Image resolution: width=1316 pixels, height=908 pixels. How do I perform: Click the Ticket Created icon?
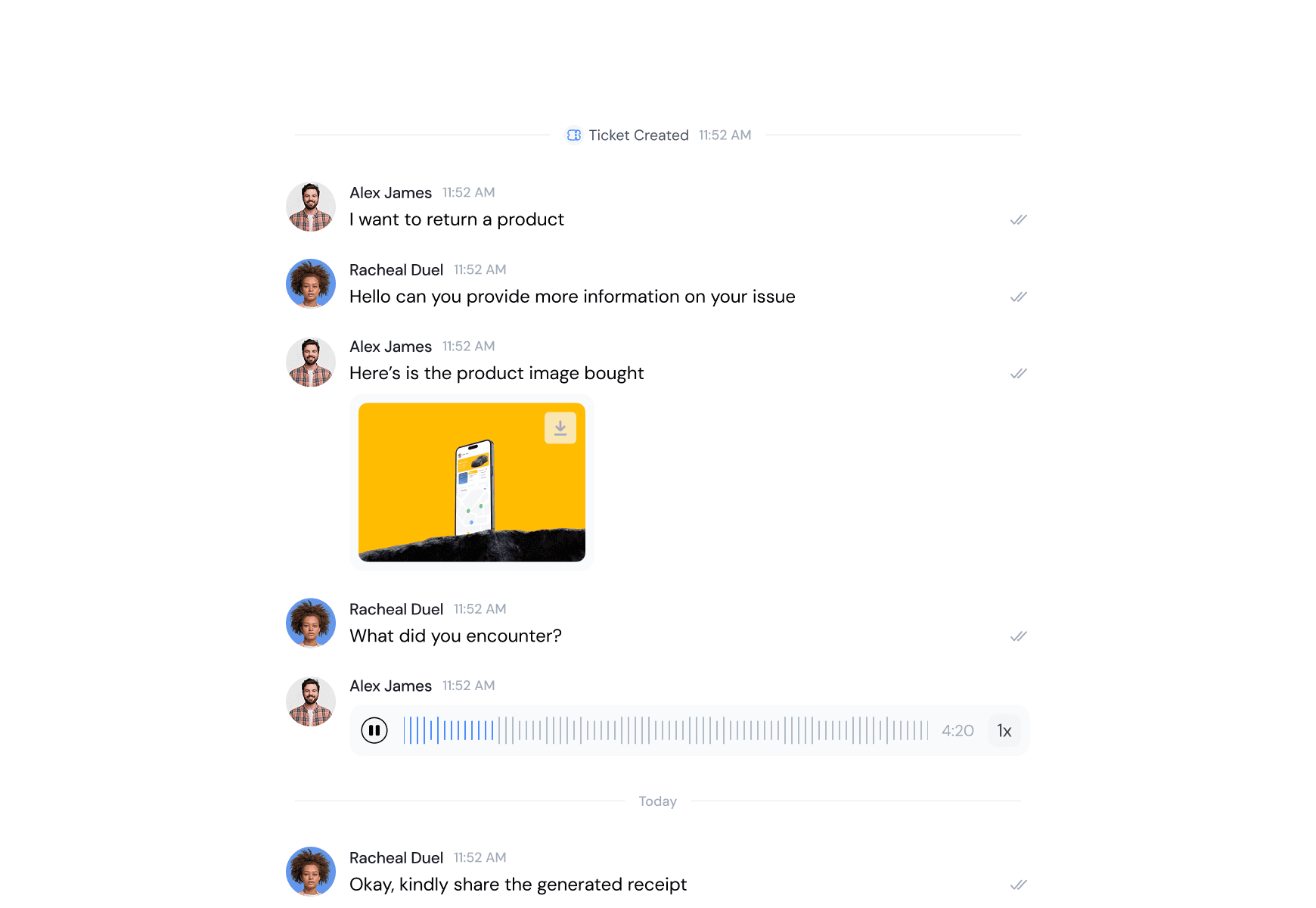574,135
